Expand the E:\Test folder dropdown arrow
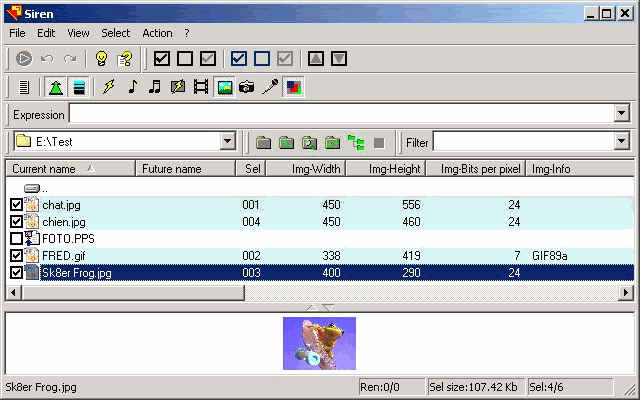This screenshot has height=400, width=640. (x=227, y=141)
